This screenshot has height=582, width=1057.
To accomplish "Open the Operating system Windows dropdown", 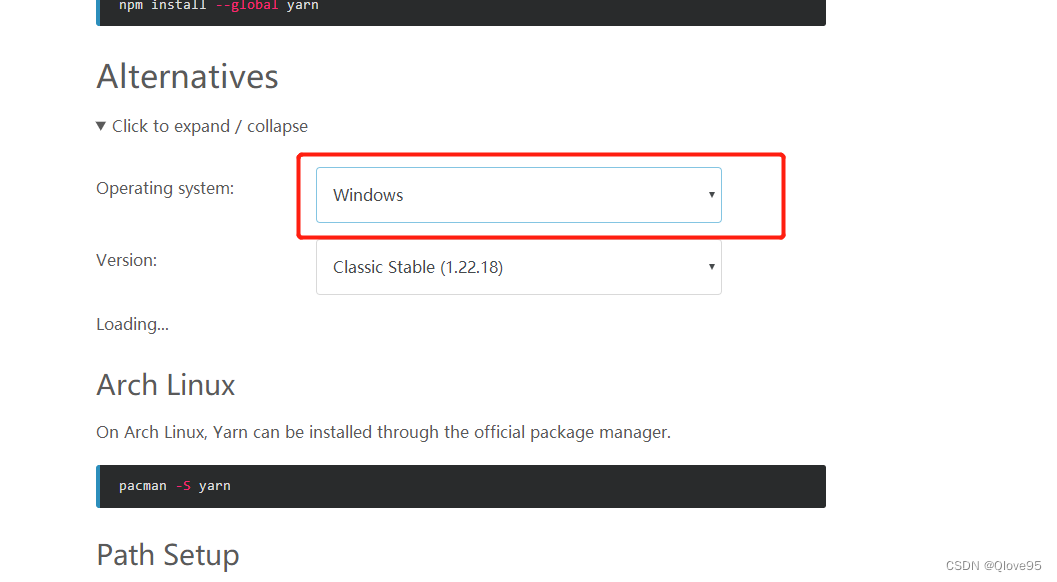I will 518,195.
